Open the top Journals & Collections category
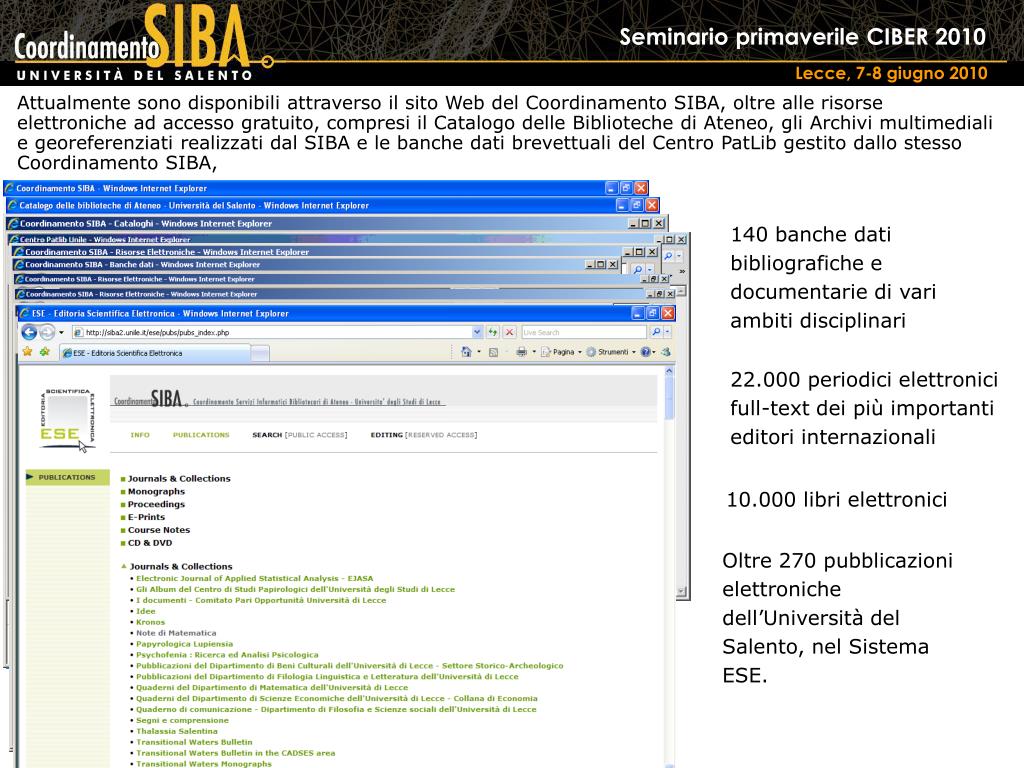This screenshot has width=1024, height=768. pos(179,479)
